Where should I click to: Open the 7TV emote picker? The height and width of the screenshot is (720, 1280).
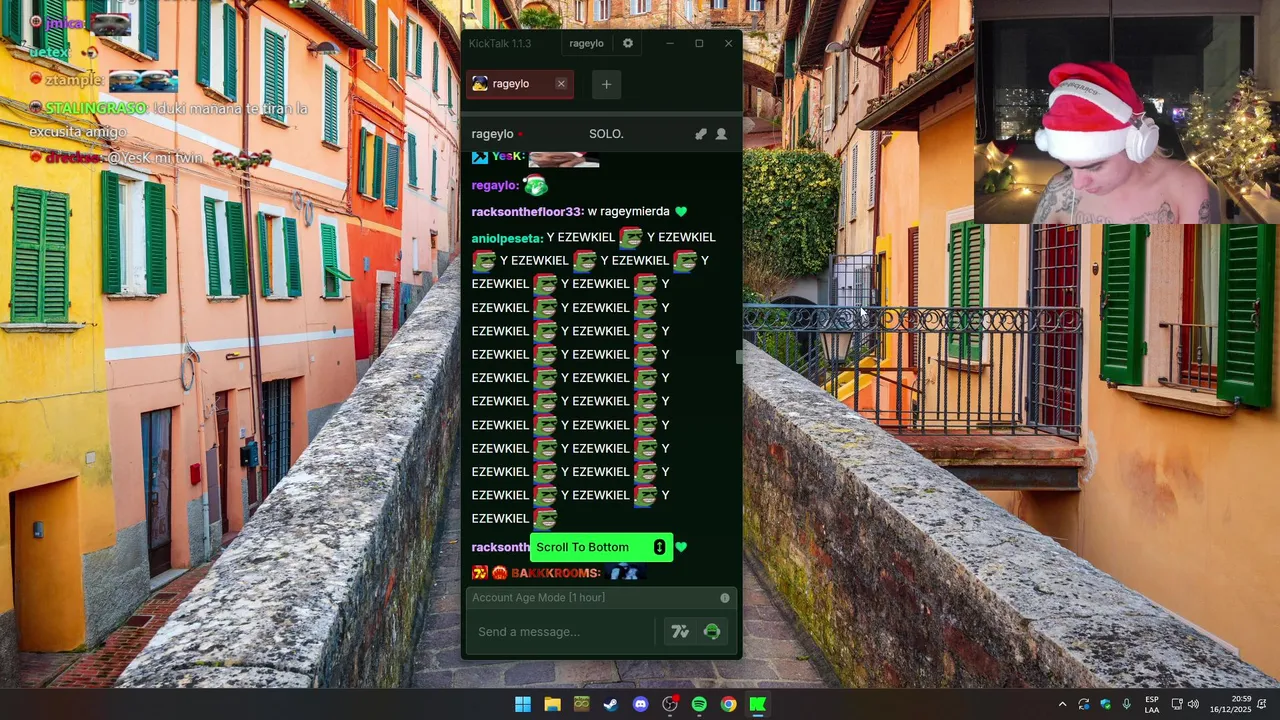point(680,632)
